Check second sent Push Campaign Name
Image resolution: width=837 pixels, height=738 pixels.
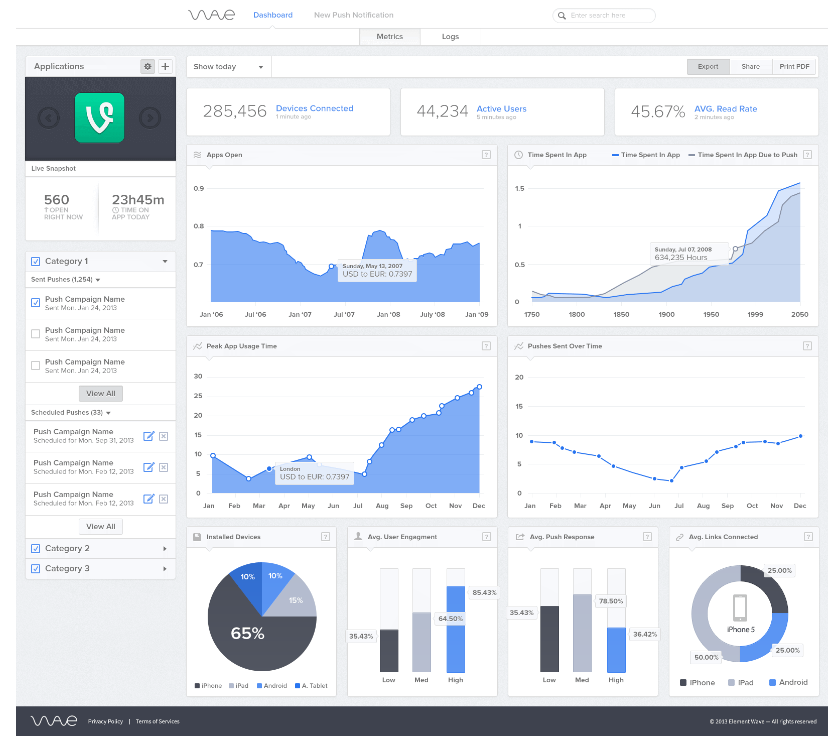(36, 334)
